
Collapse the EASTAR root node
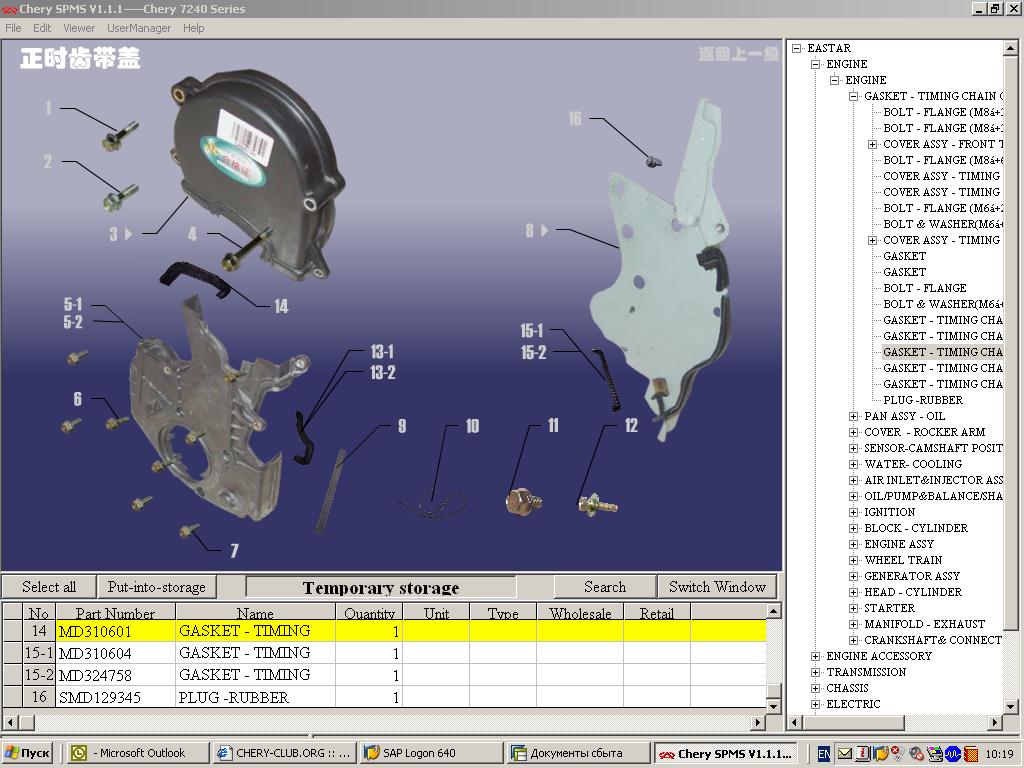796,48
